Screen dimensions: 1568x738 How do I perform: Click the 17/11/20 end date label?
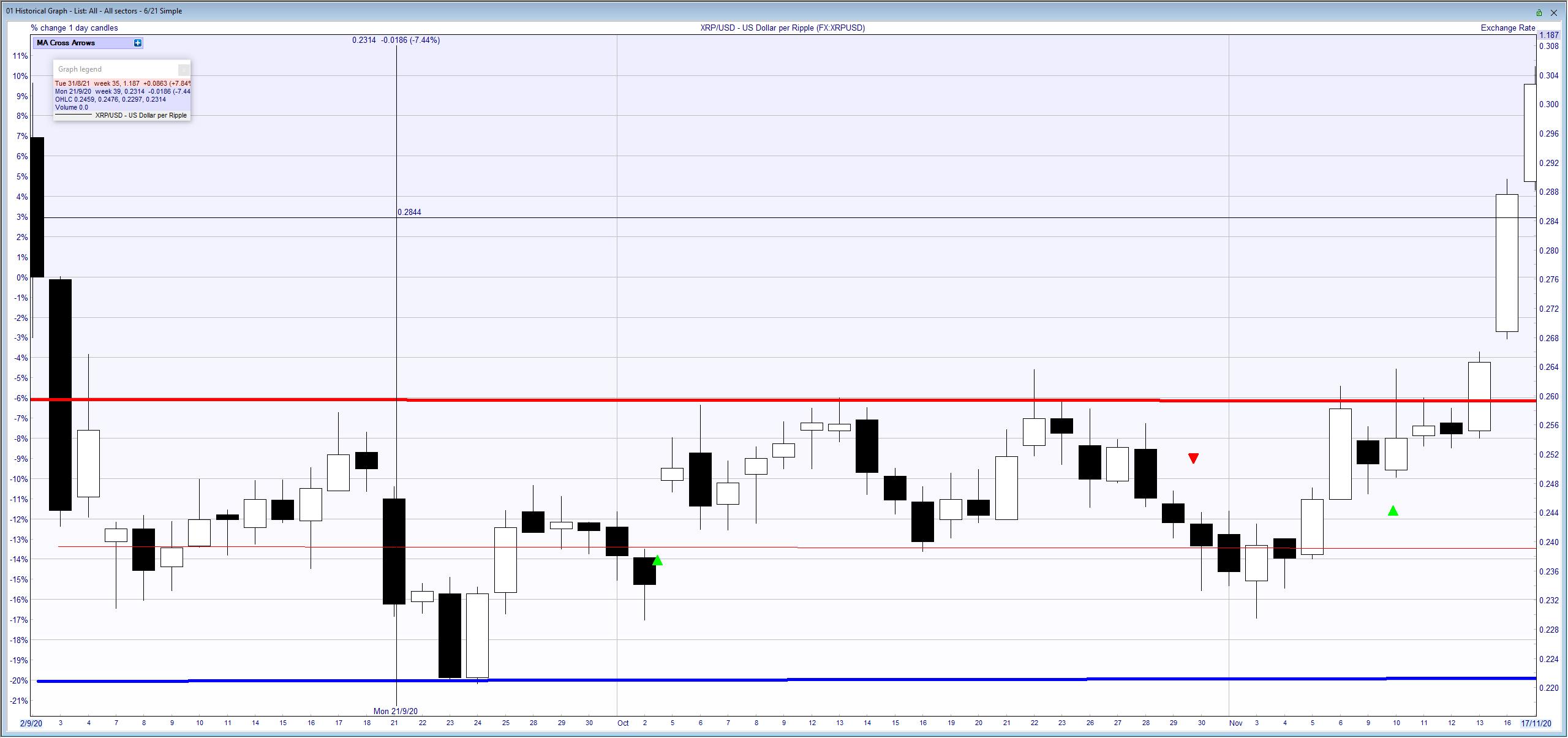coord(1536,723)
